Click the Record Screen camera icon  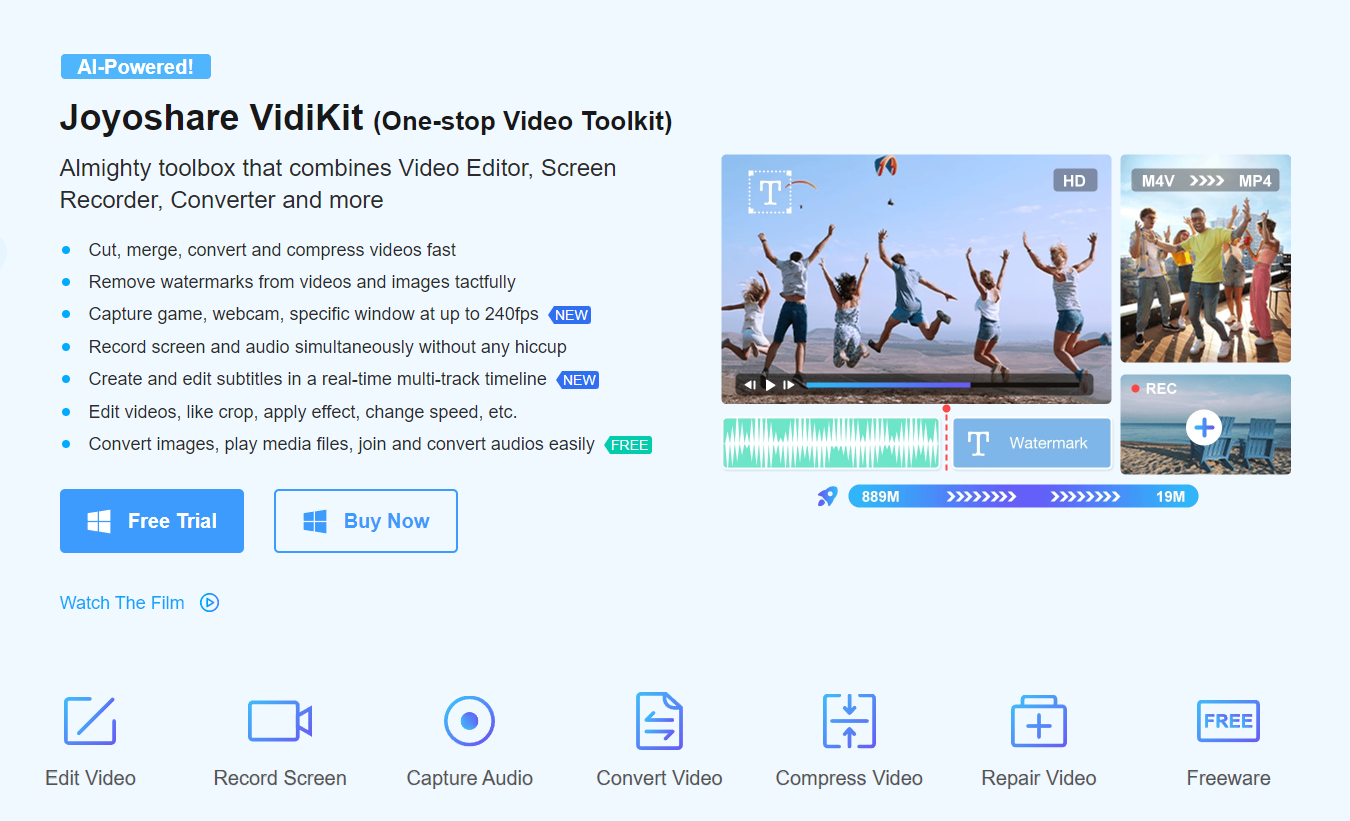pos(280,720)
